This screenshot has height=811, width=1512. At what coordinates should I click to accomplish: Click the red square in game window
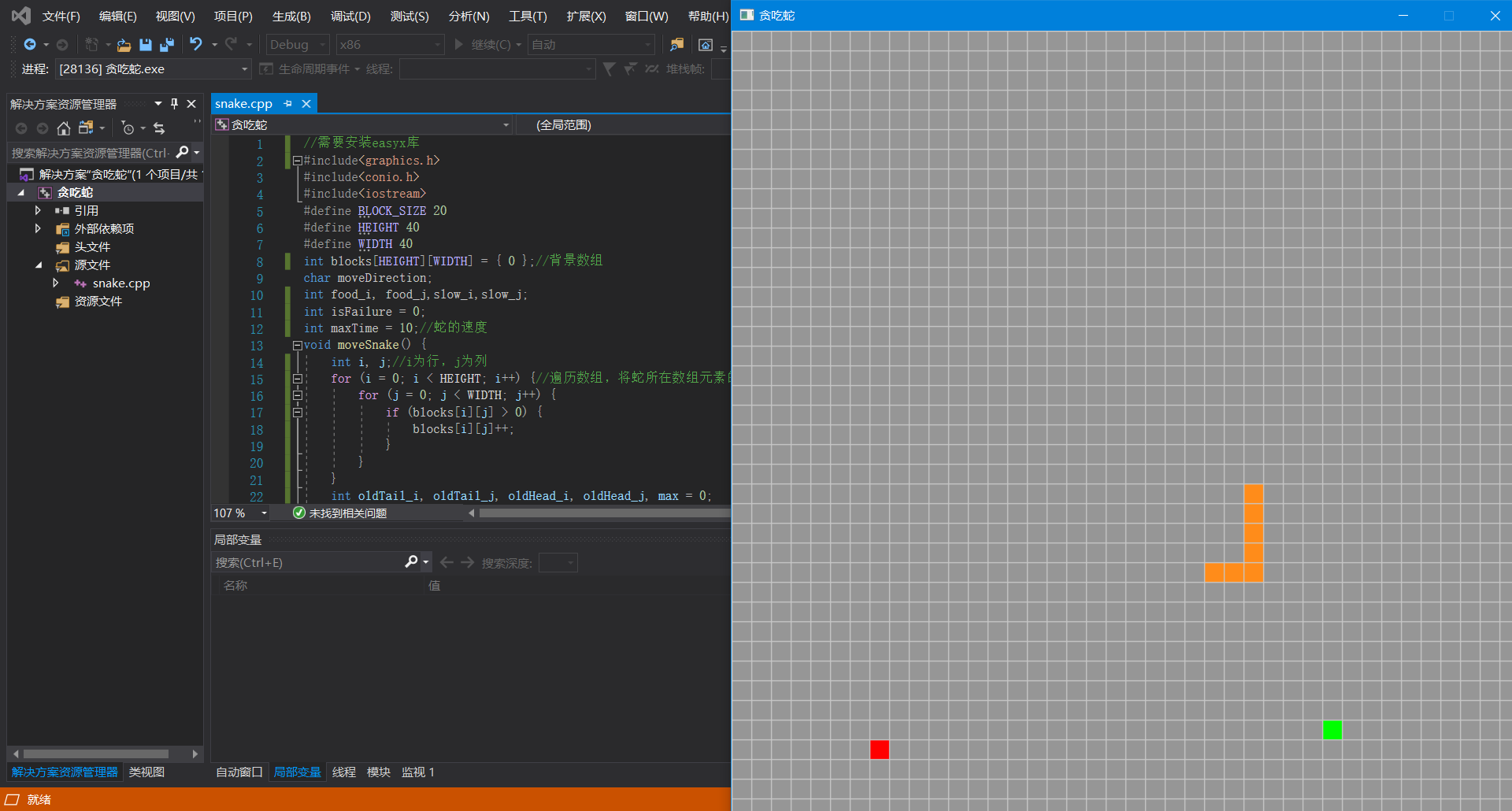[x=880, y=750]
